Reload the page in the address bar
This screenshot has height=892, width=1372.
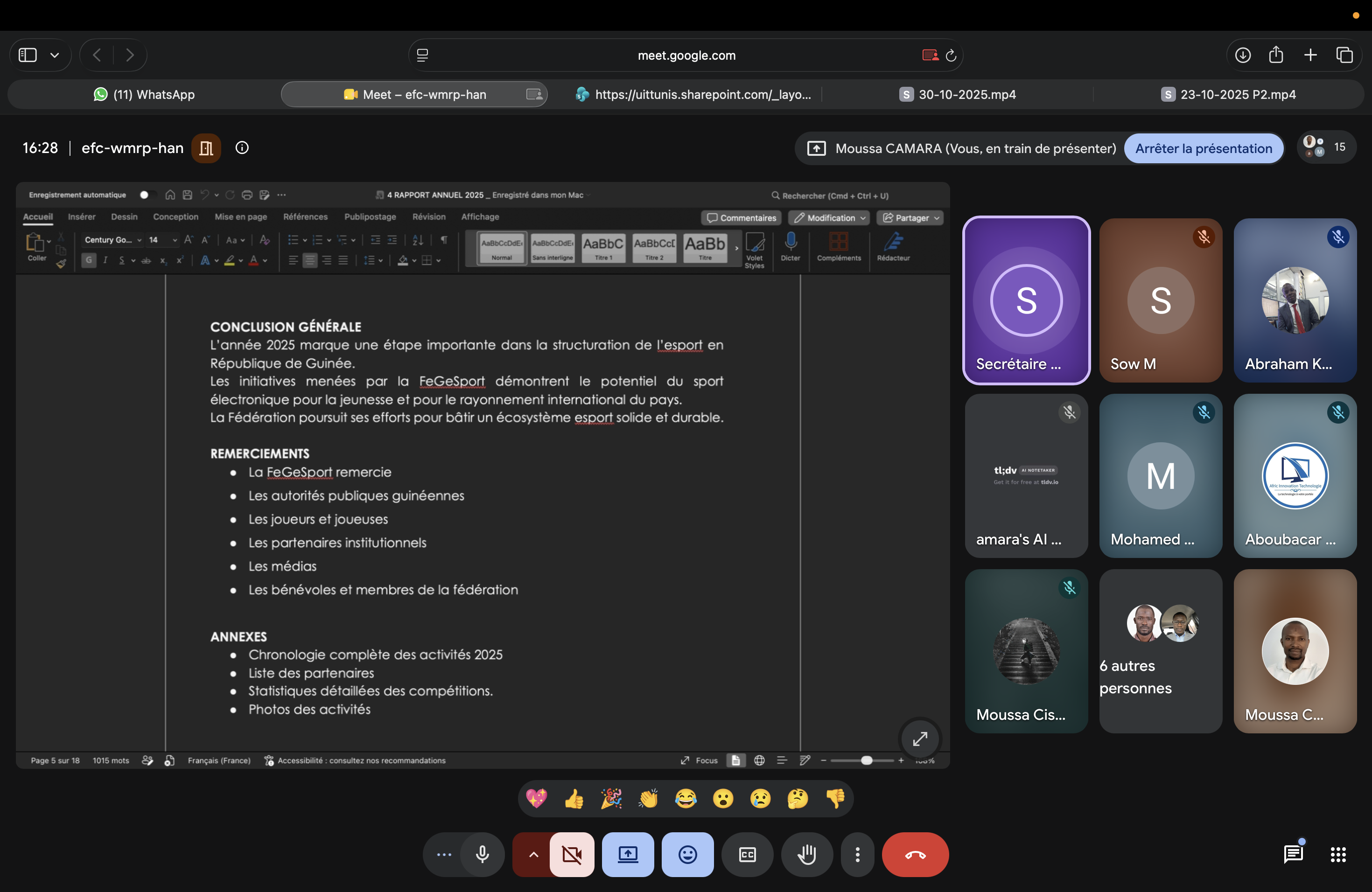click(951, 56)
